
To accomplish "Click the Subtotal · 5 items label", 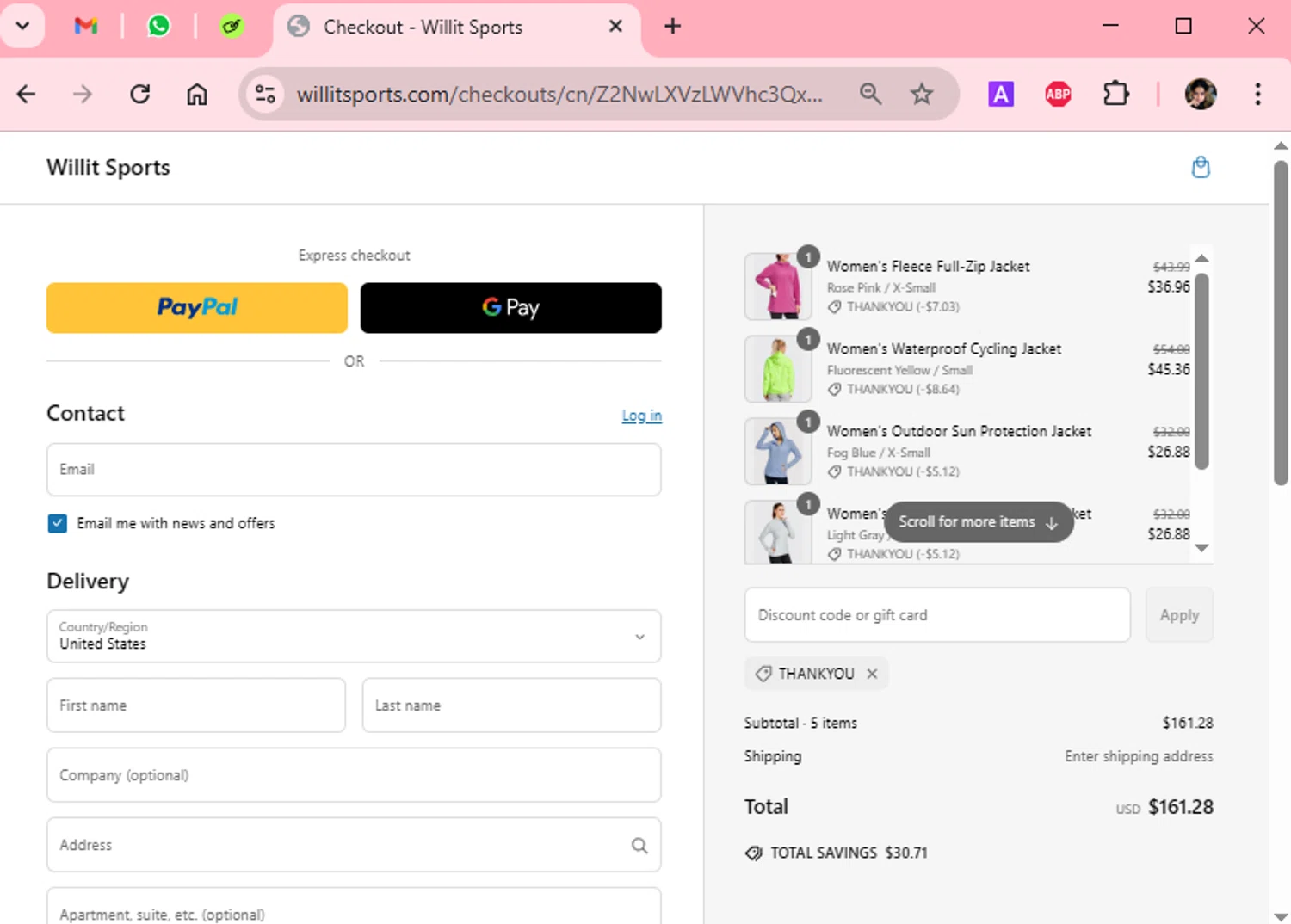I will click(800, 723).
